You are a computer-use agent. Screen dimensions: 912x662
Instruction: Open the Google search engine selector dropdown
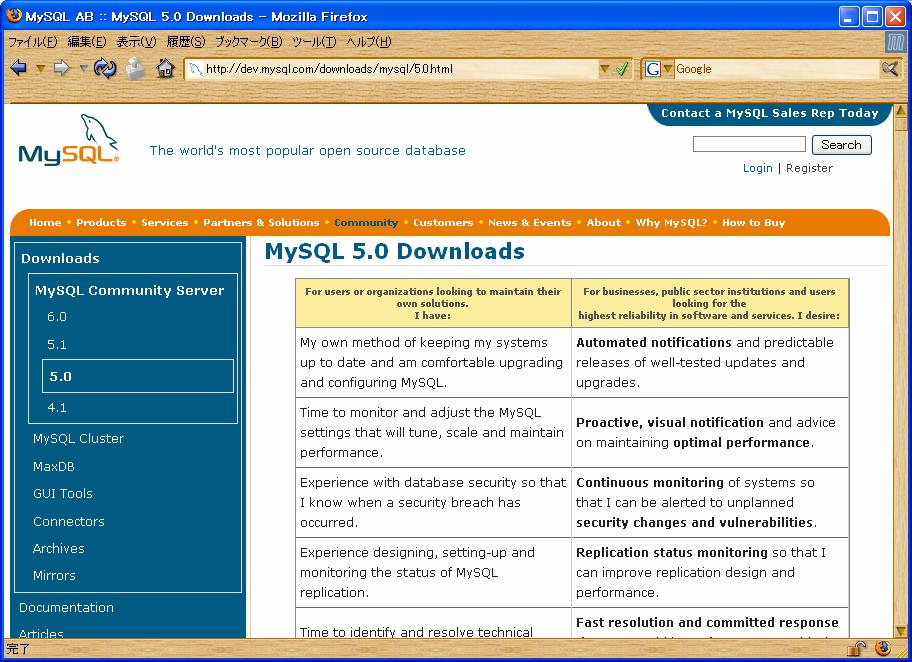(668, 69)
